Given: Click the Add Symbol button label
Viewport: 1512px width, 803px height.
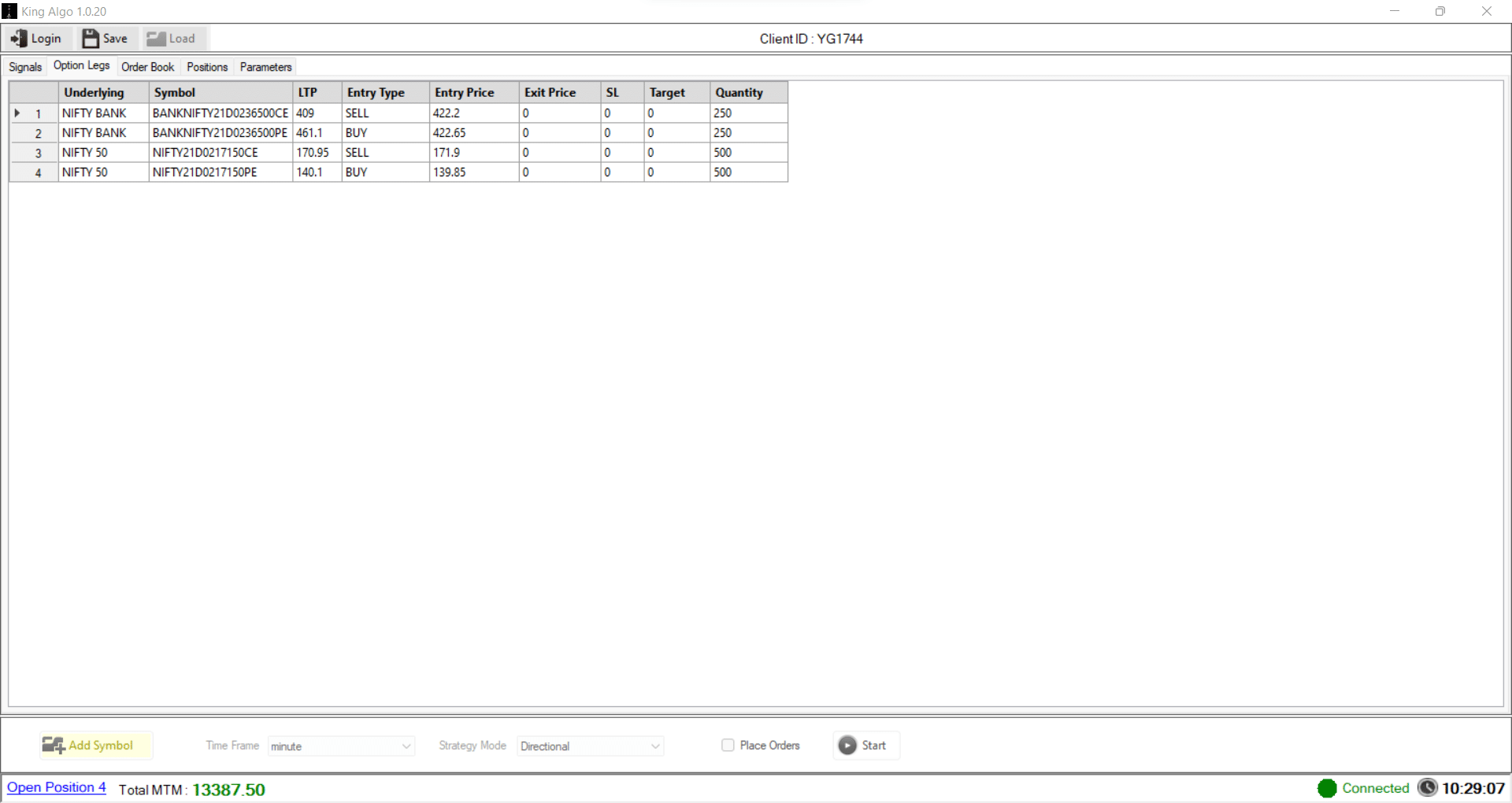Looking at the screenshot, I should [x=101, y=745].
